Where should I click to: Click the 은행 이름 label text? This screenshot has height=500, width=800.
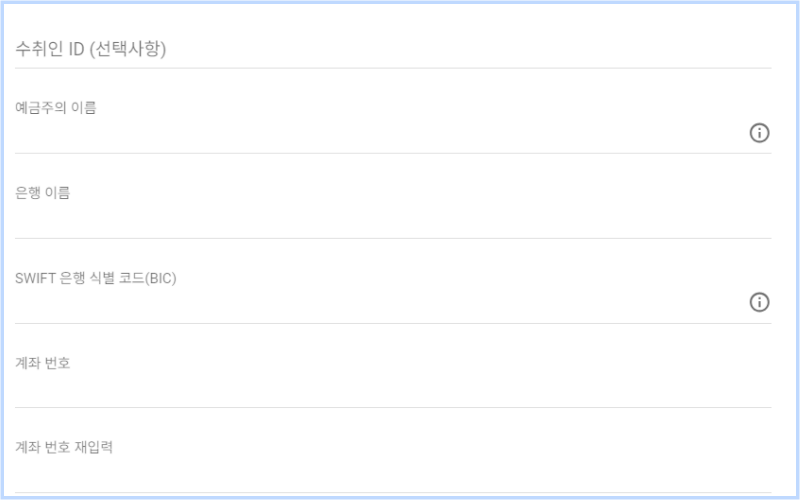tap(42, 193)
